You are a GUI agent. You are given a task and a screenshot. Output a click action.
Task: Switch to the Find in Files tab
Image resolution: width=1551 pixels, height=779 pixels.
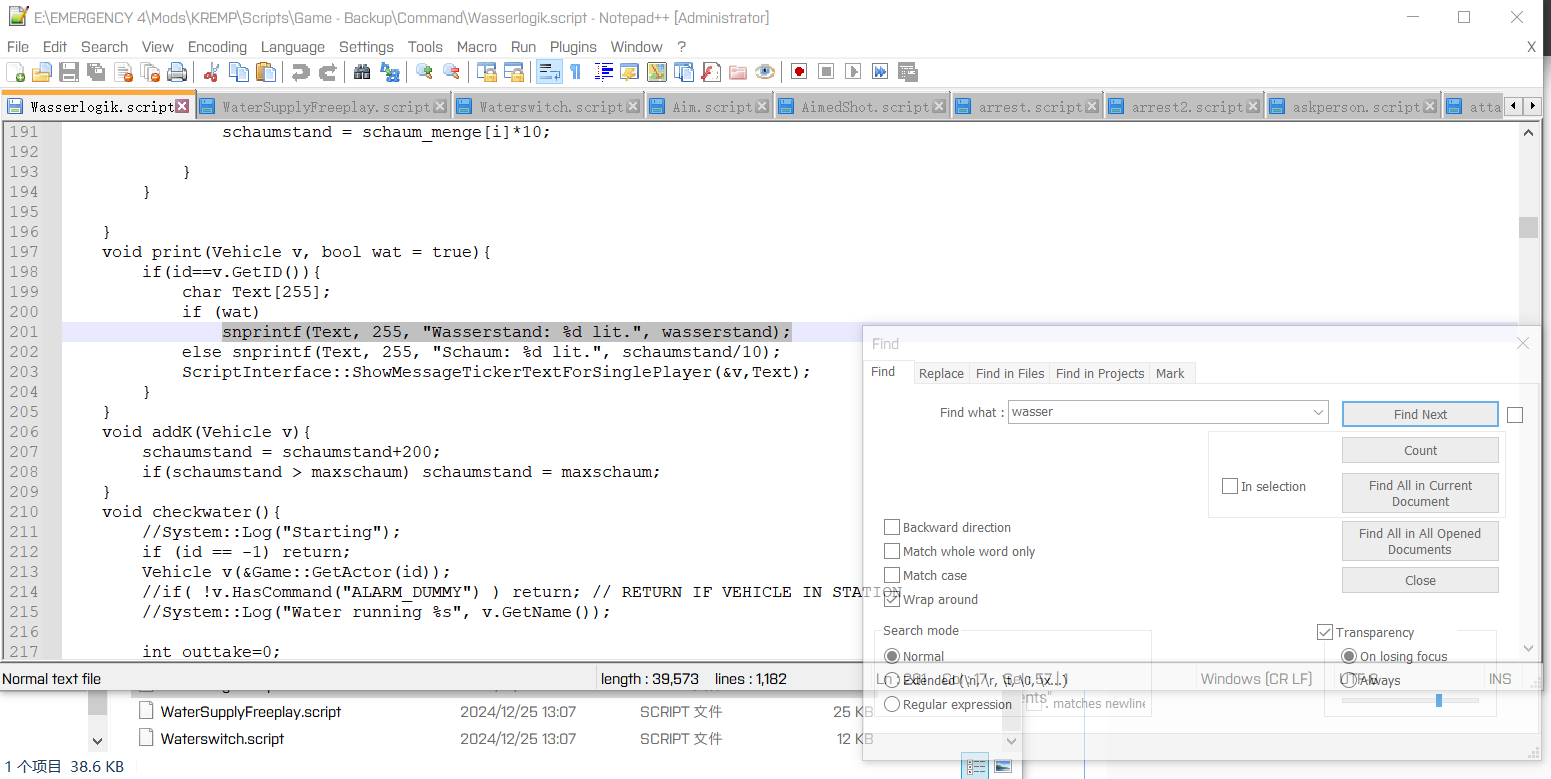pyautogui.click(x=1009, y=373)
